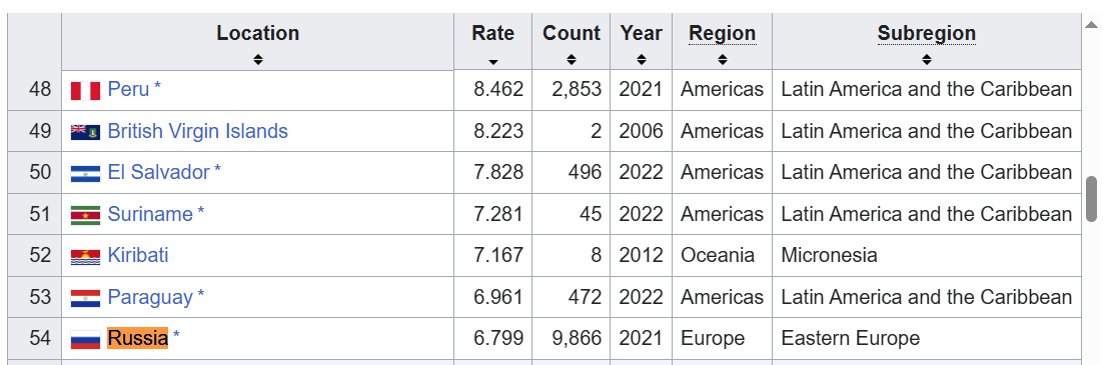Click the Kiribati flag icon

click(x=85, y=256)
